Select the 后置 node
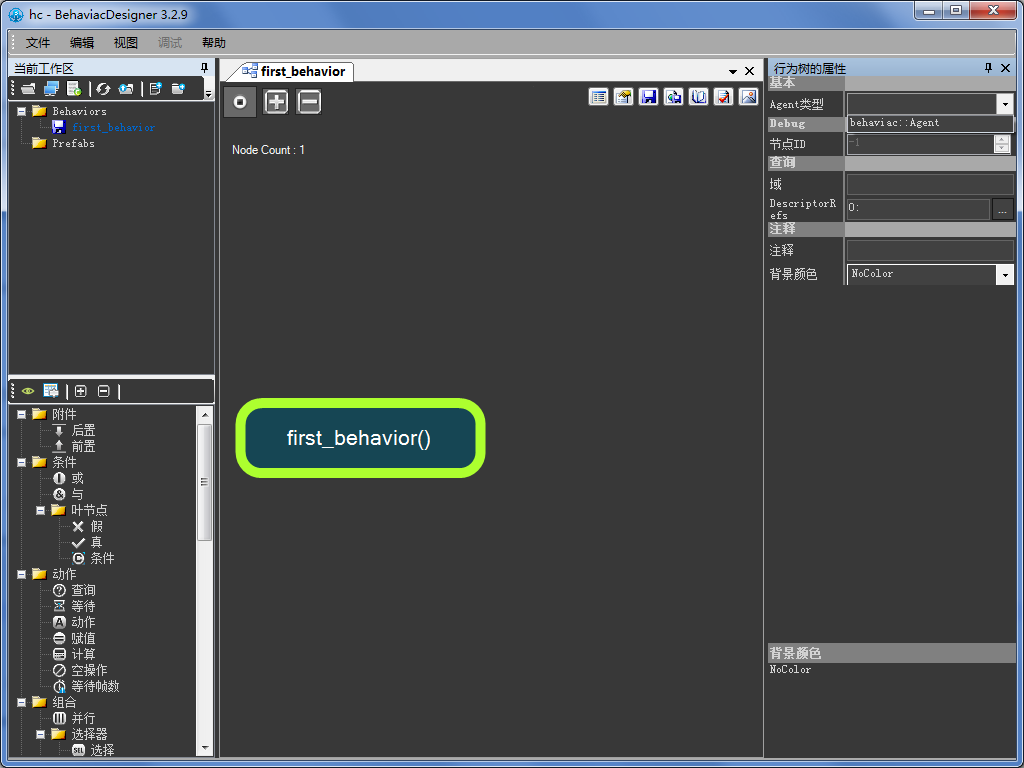 [83, 430]
